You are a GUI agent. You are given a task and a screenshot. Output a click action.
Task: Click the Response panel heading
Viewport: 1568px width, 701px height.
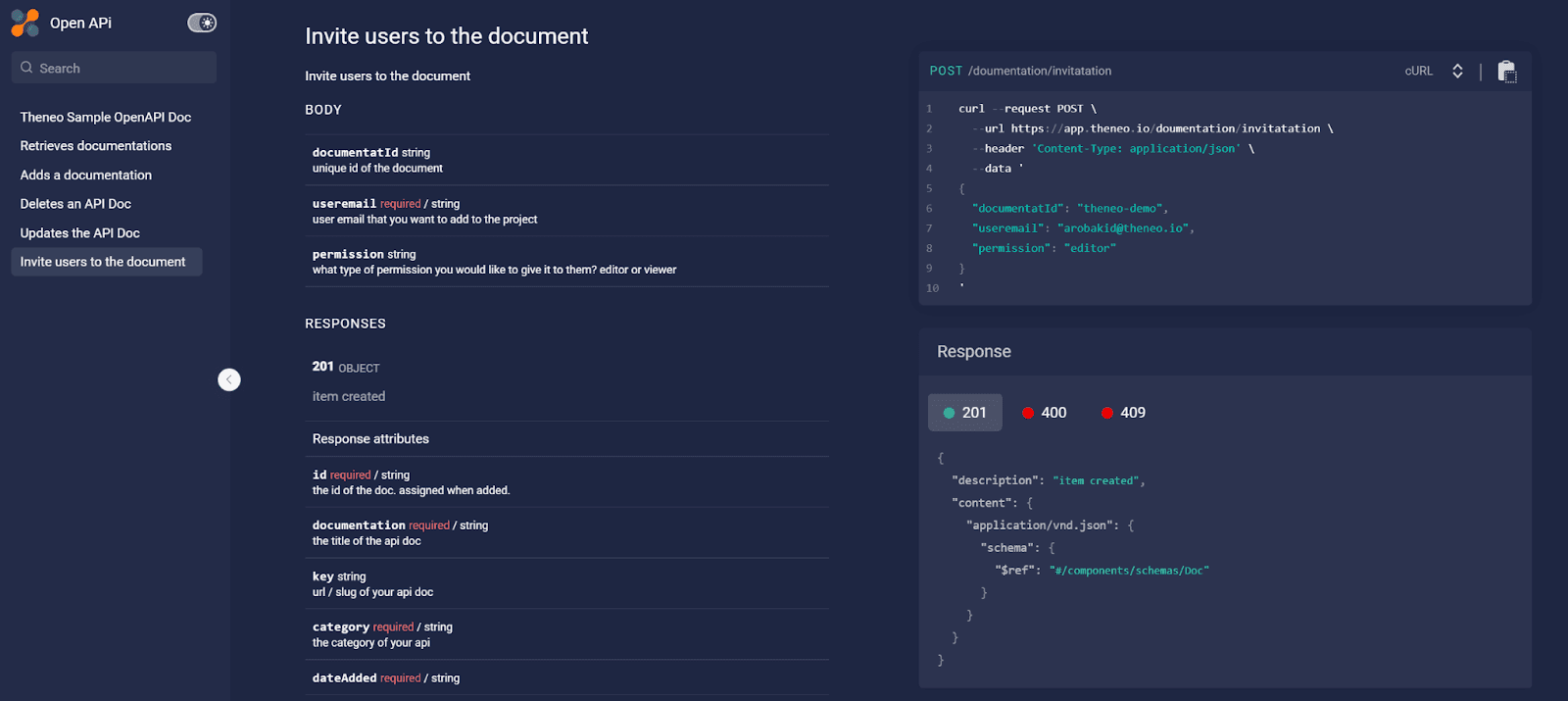(x=974, y=352)
